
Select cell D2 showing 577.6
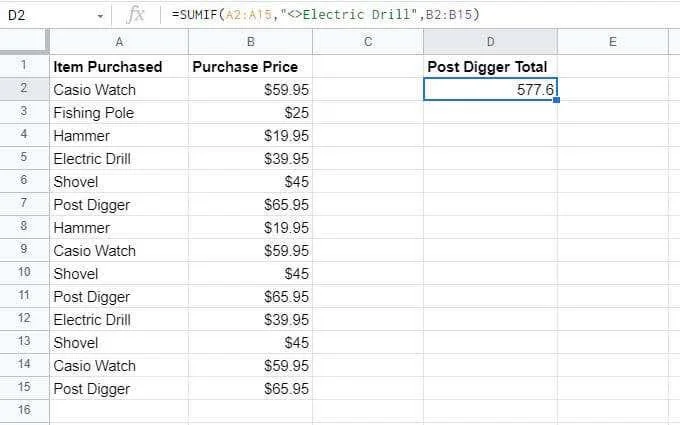[490, 89]
